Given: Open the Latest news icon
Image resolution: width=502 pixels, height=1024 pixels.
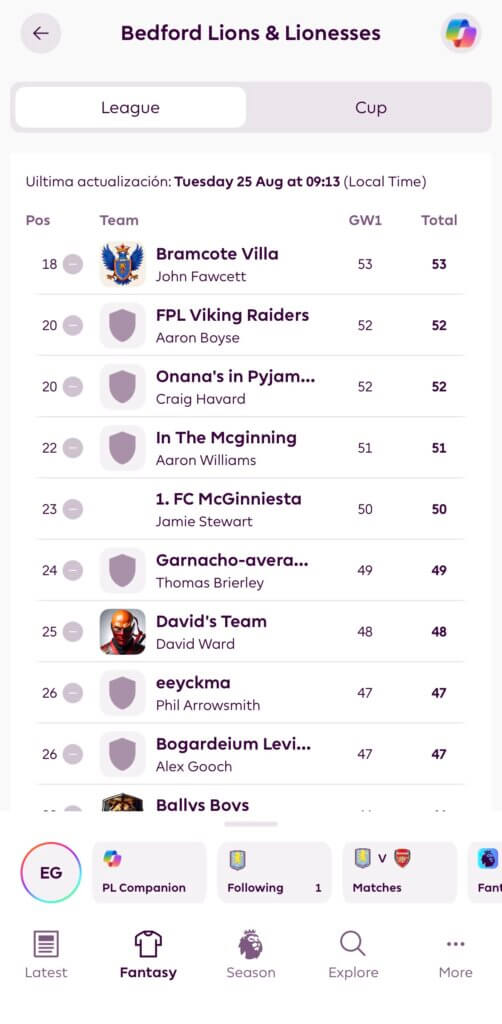Looking at the screenshot, I should (46, 944).
